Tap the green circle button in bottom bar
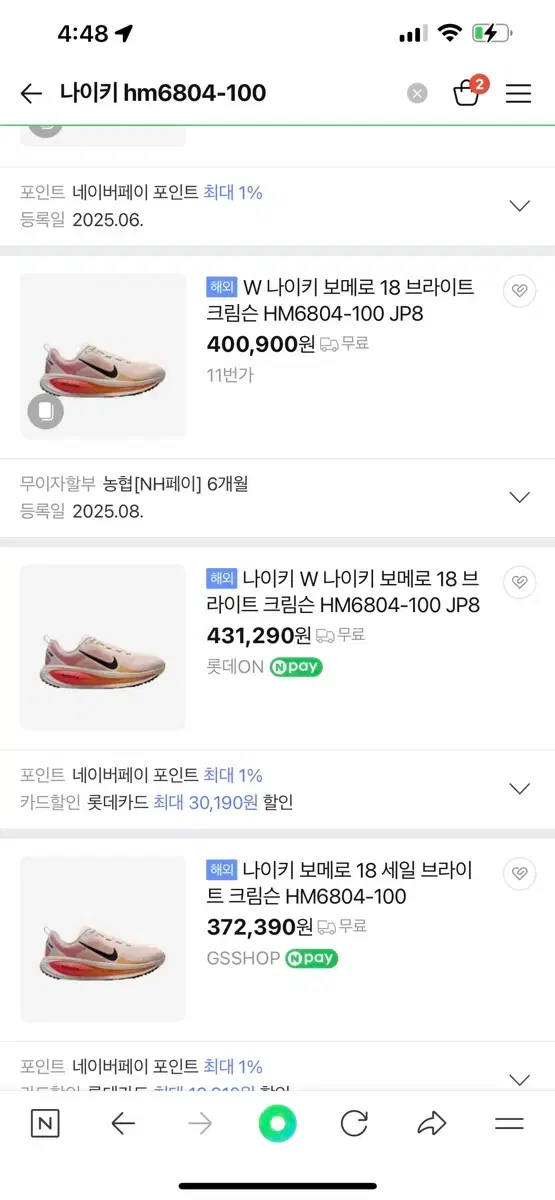The height and width of the screenshot is (1200, 555). pyautogui.click(x=277, y=1124)
